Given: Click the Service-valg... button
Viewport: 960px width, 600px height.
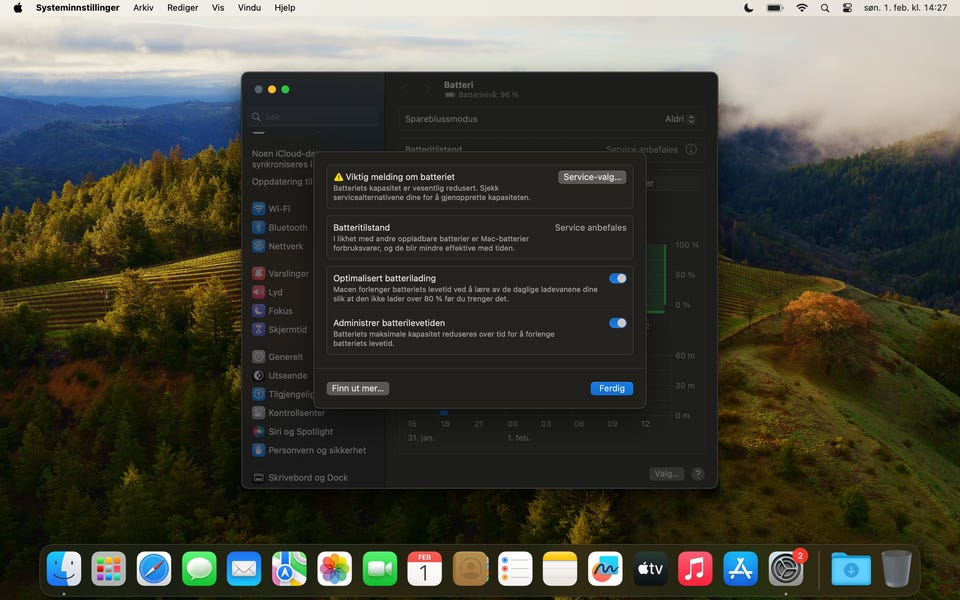Looking at the screenshot, I should (x=592, y=177).
